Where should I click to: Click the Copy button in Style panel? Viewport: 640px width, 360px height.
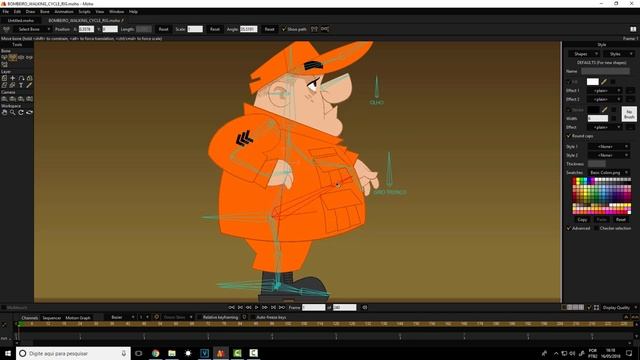[x=582, y=220]
